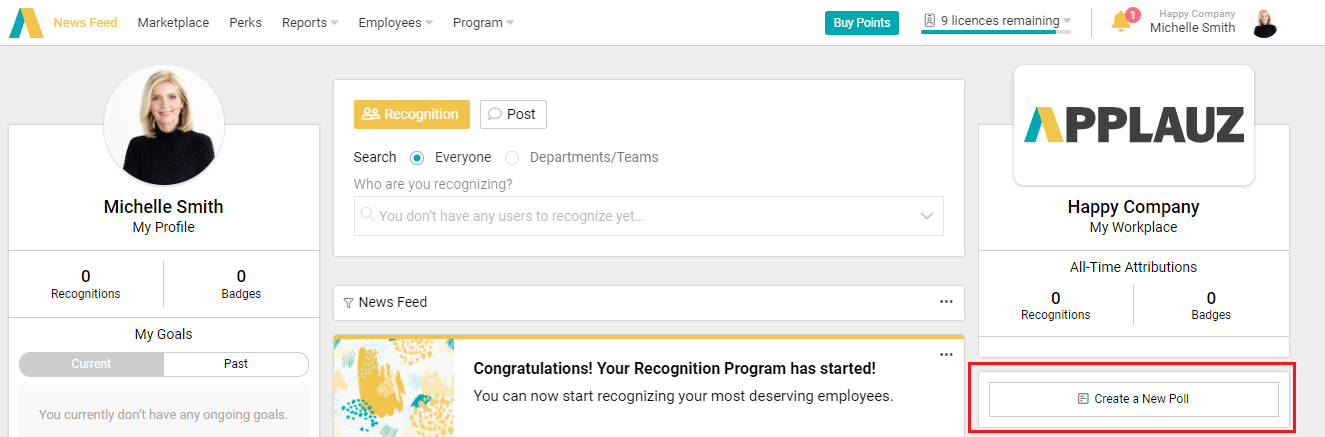1325x437 pixels.
Task: Click the Buy Points button
Action: (862, 23)
